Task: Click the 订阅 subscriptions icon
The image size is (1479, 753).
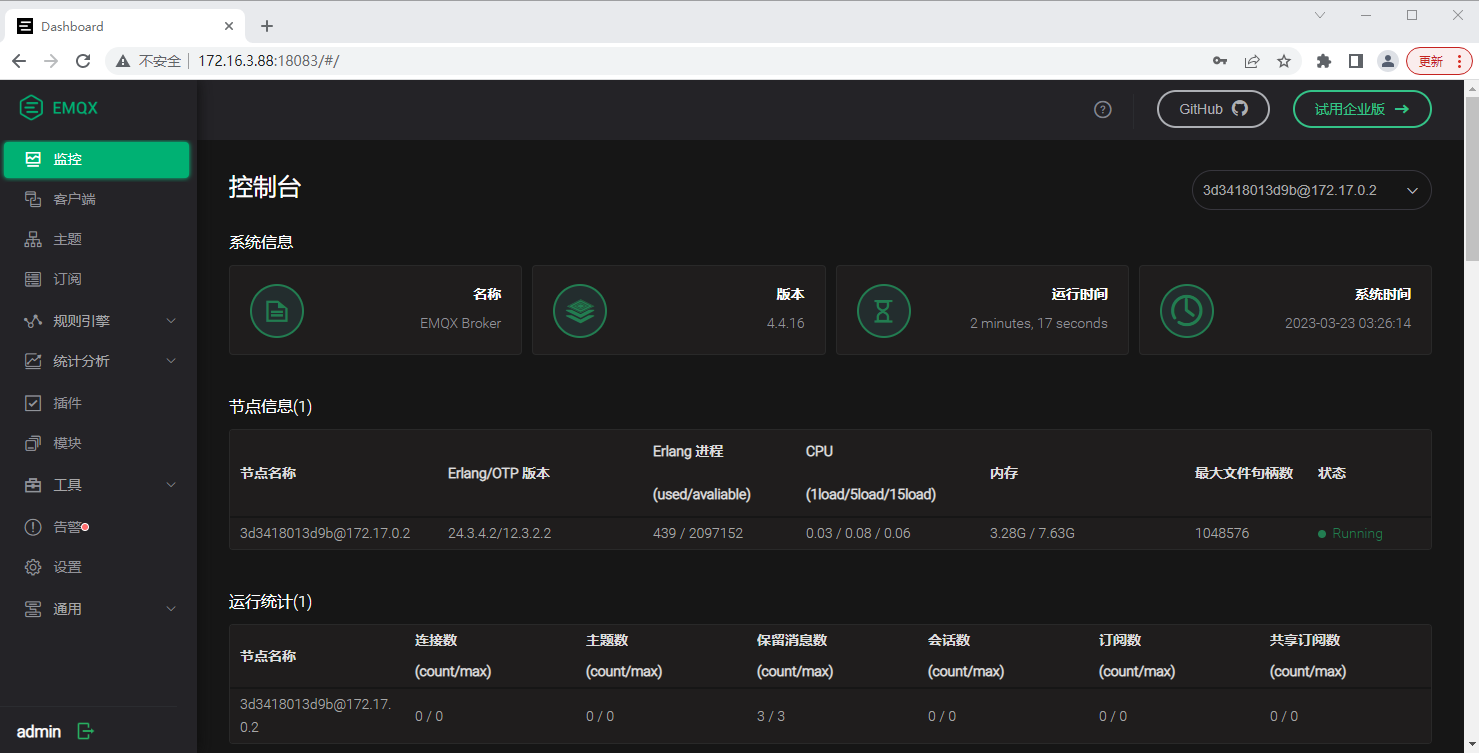Action: pos(33,280)
